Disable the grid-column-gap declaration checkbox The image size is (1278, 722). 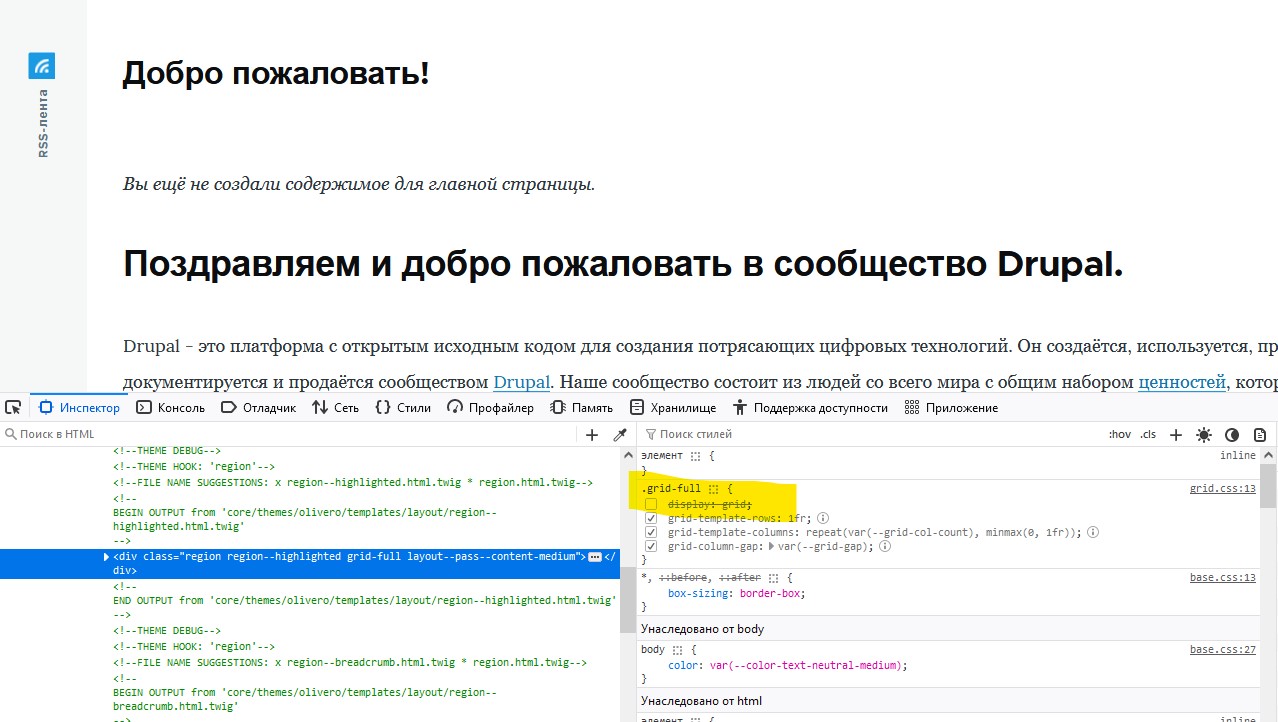click(x=651, y=547)
